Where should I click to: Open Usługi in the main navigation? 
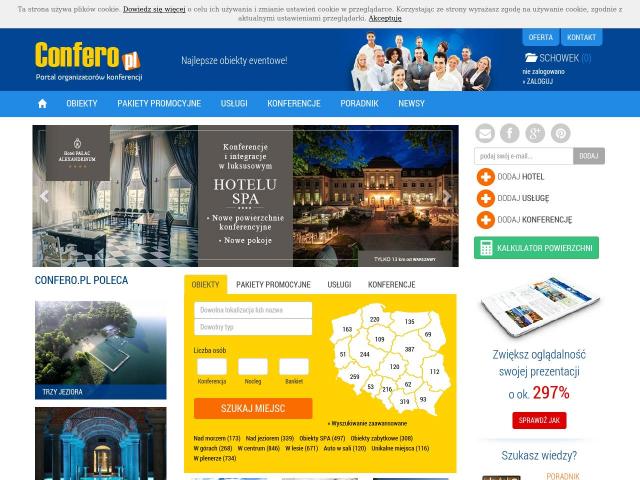(x=234, y=104)
